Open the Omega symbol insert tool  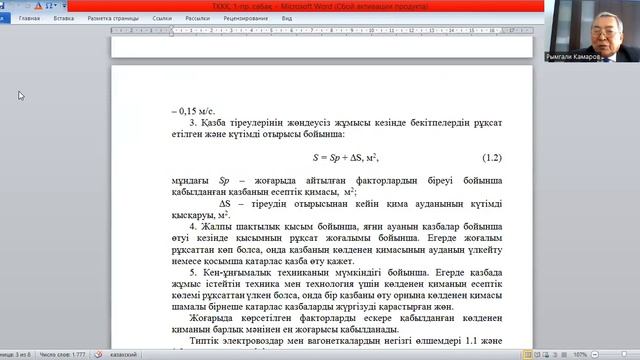(49, 6)
